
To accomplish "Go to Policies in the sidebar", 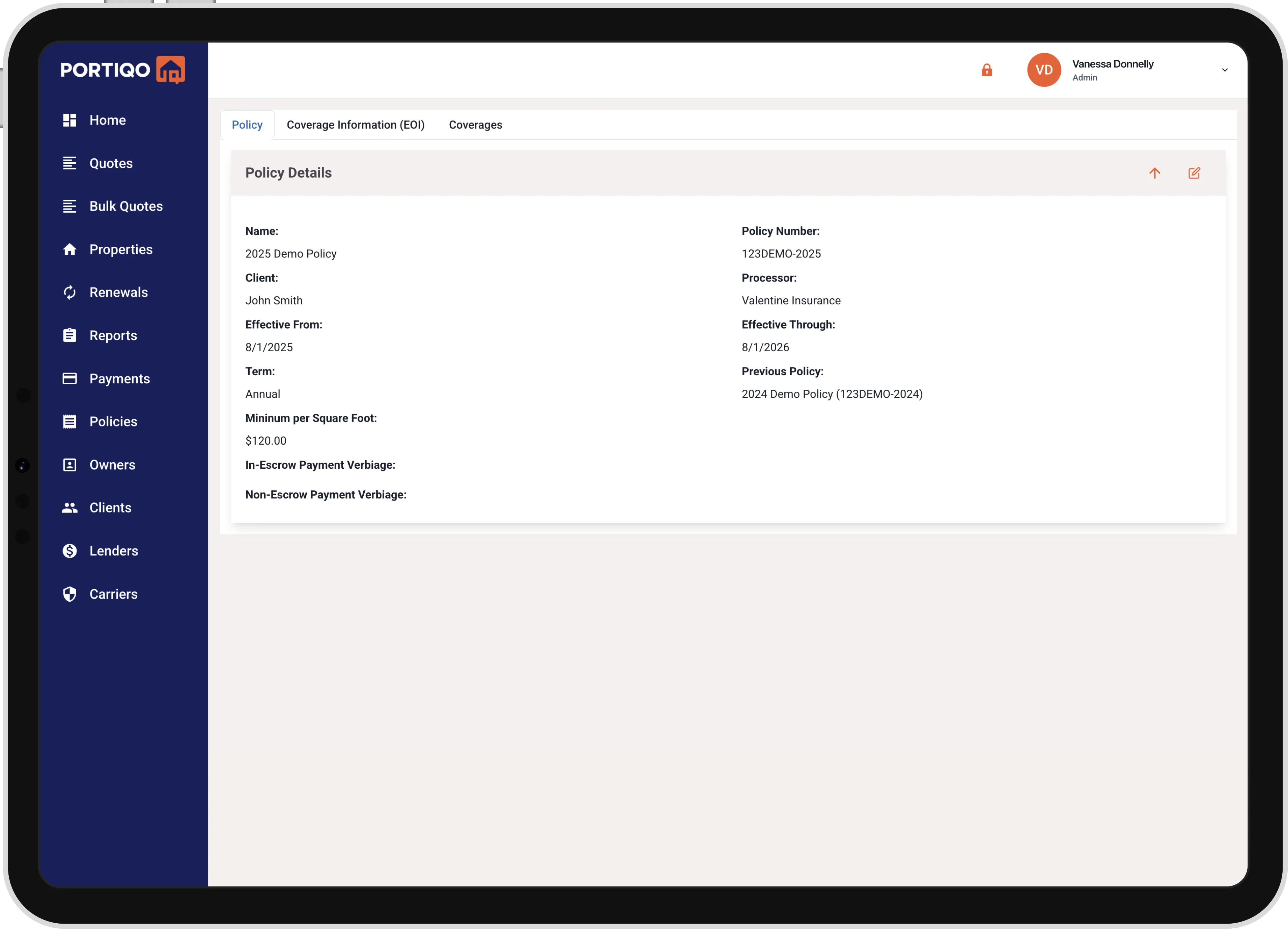I will coord(113,421).
